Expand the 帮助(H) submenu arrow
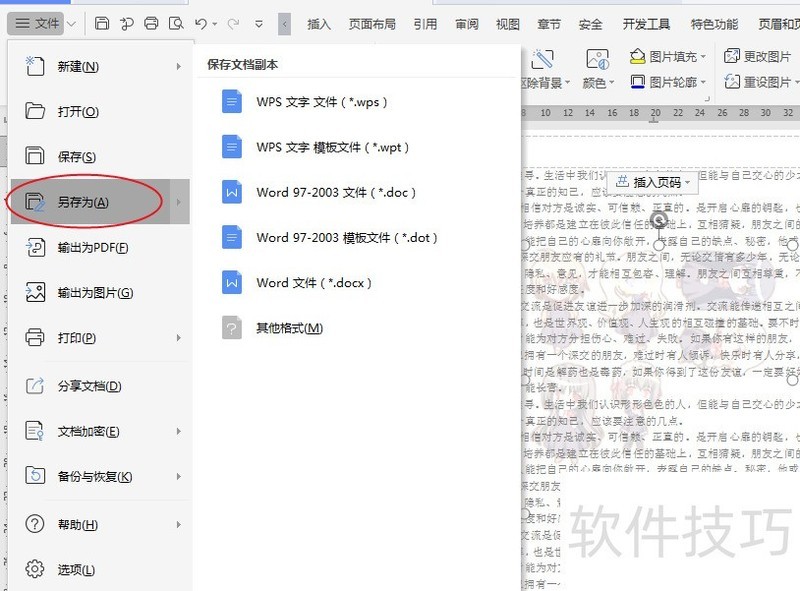Image resolution: width=800 pixels, height=591 pixels. pos(179,524)
